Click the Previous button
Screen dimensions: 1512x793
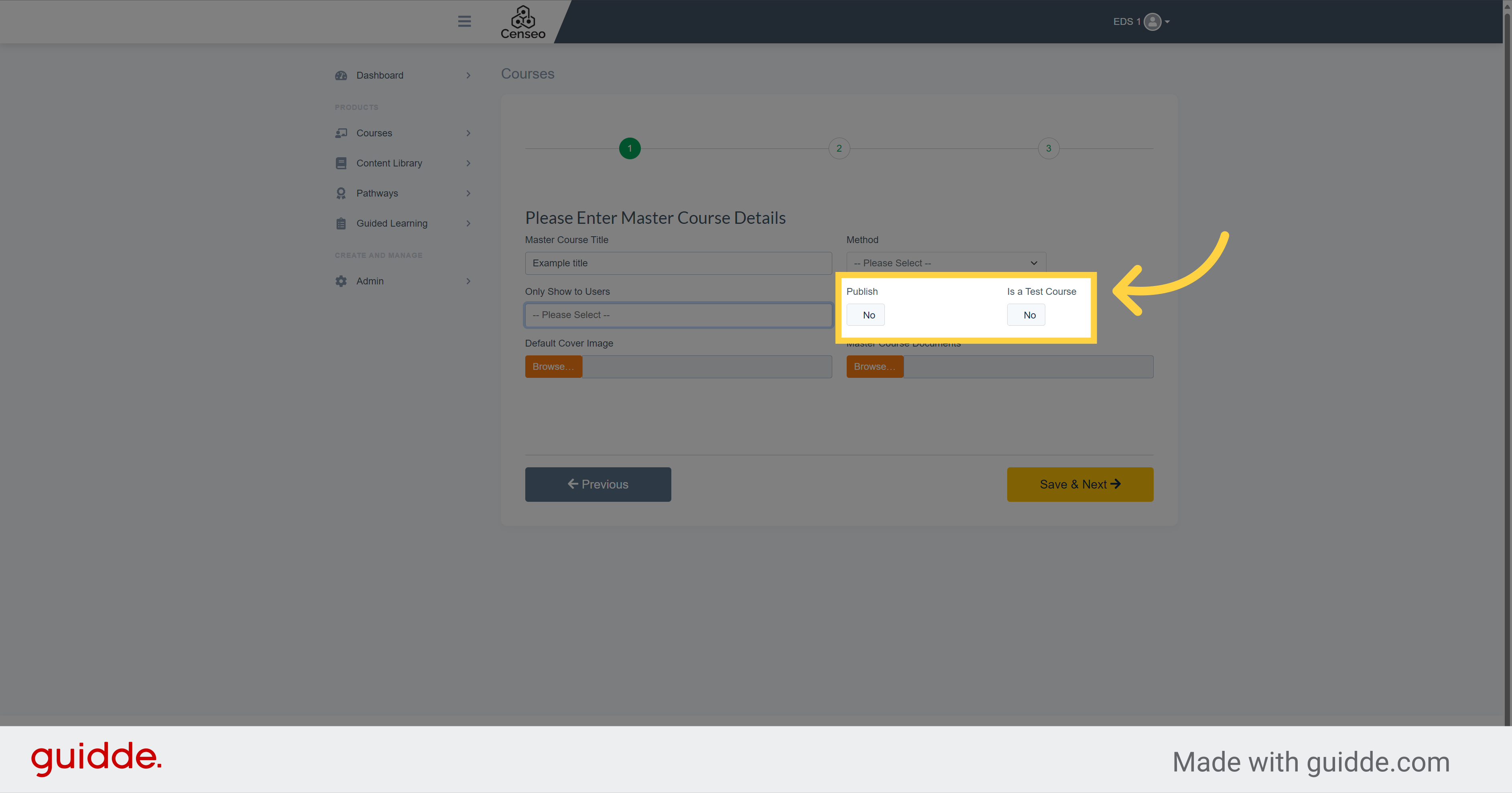(597, 484)
